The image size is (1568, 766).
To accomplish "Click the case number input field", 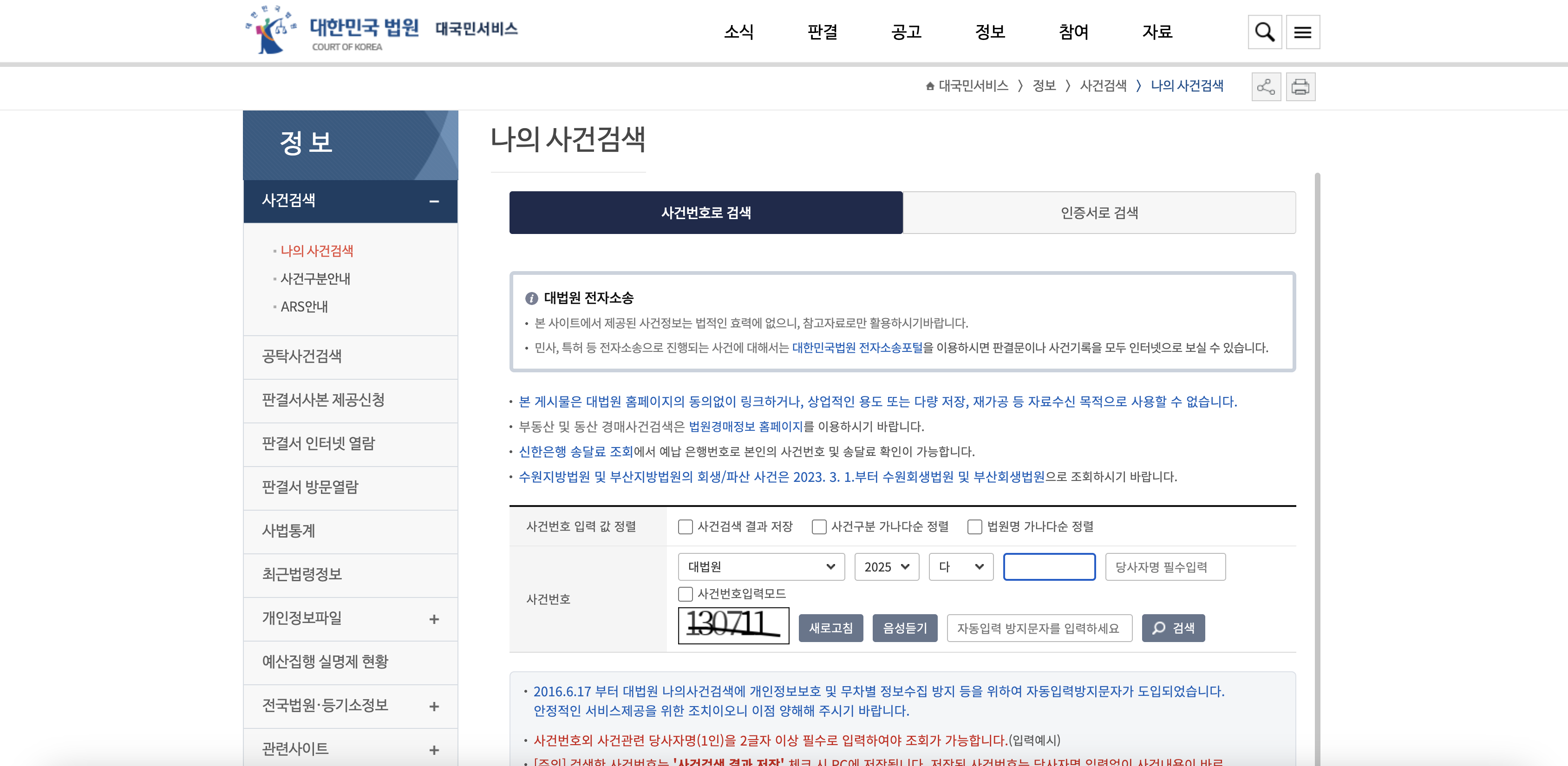I will 1049,566.
